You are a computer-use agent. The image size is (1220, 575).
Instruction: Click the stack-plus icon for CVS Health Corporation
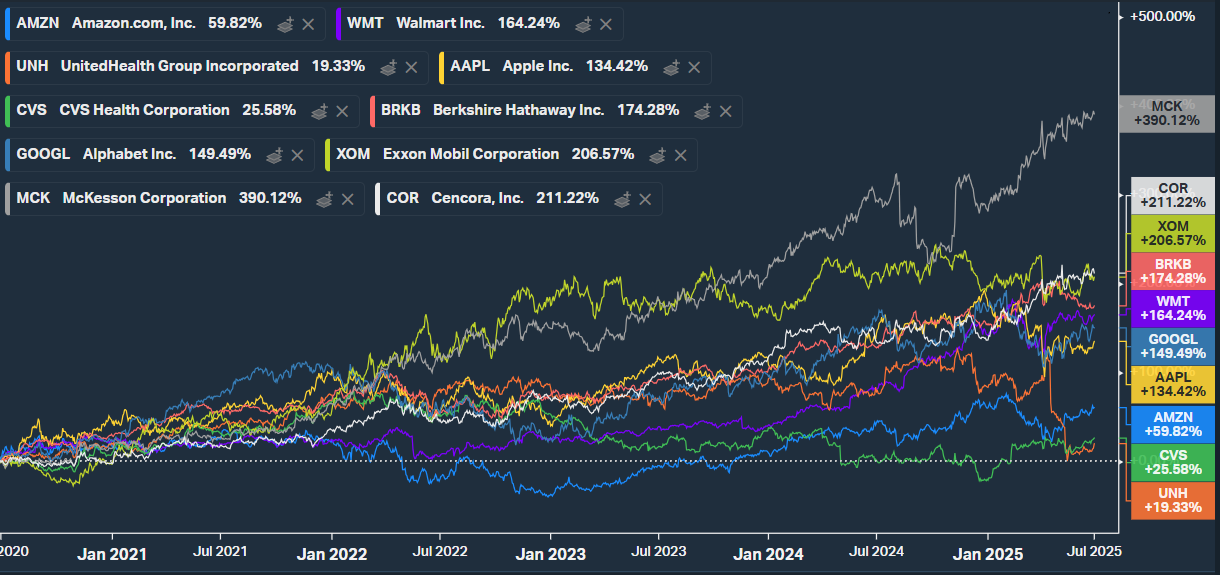pyautogui.click(x=320, y=111)
